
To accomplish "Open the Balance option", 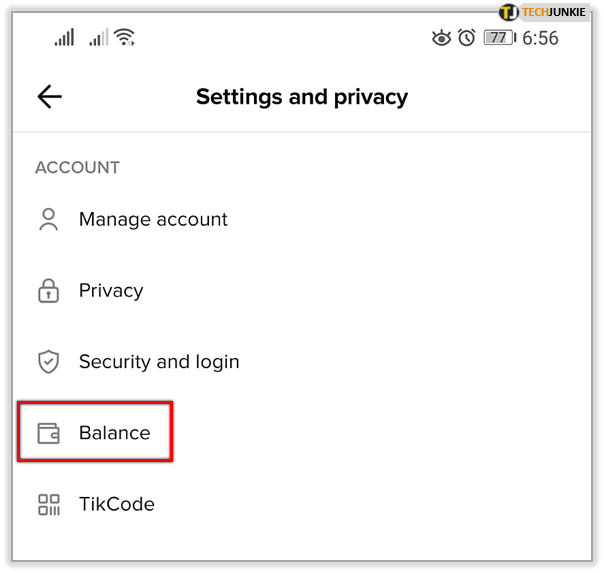I will 115,433.
